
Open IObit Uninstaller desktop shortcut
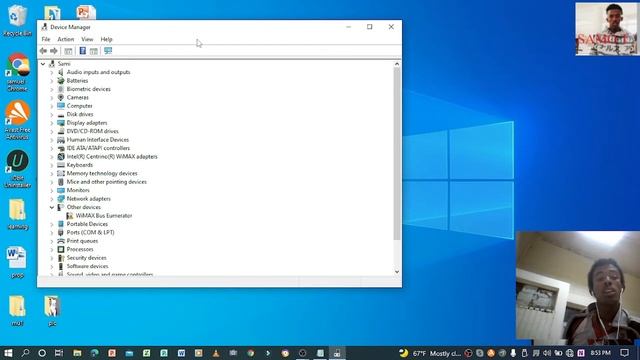coord(17,169)
